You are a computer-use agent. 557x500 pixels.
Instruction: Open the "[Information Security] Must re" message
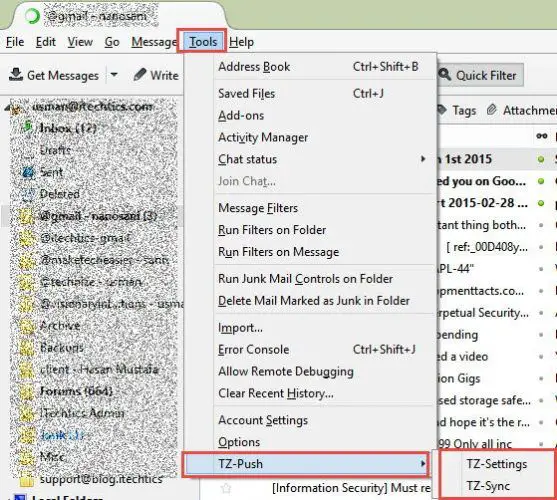(351, 489)
